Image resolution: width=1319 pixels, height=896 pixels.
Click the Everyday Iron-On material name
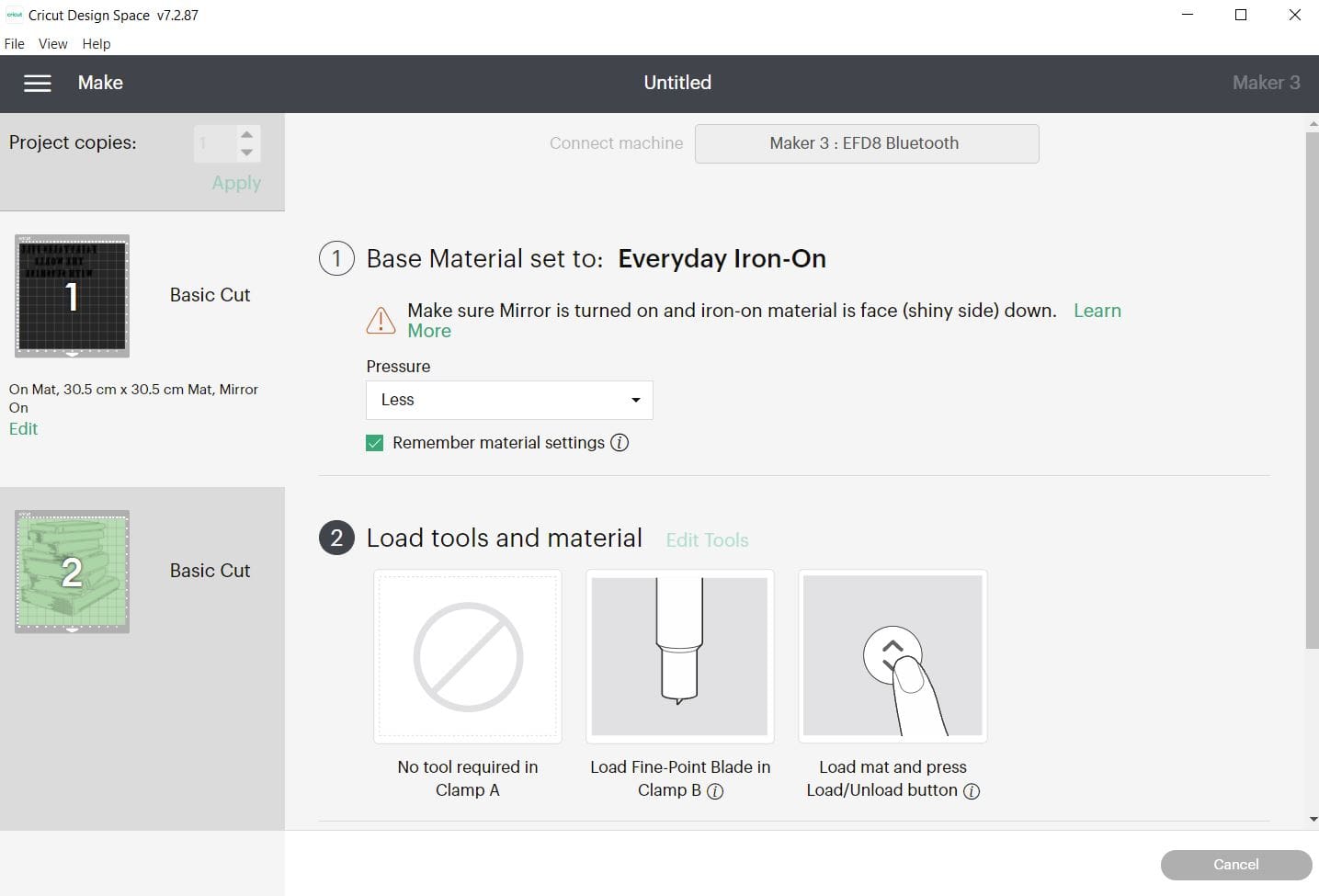[722, 259]
